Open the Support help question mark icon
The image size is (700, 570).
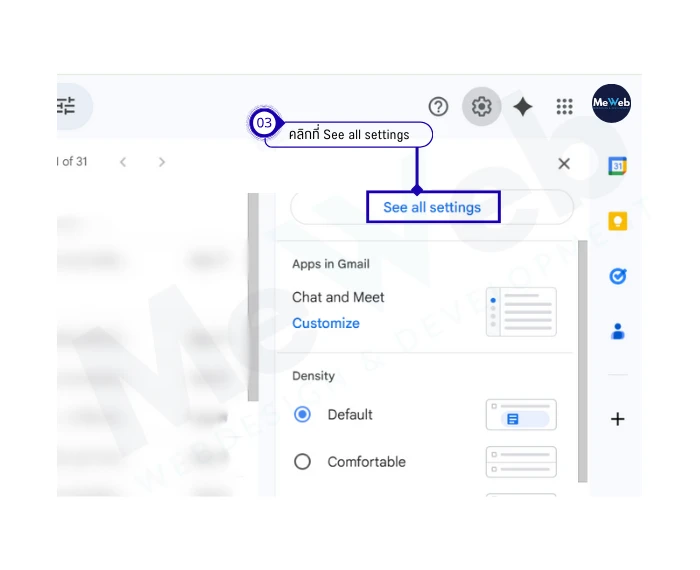[x=438, y=107]
